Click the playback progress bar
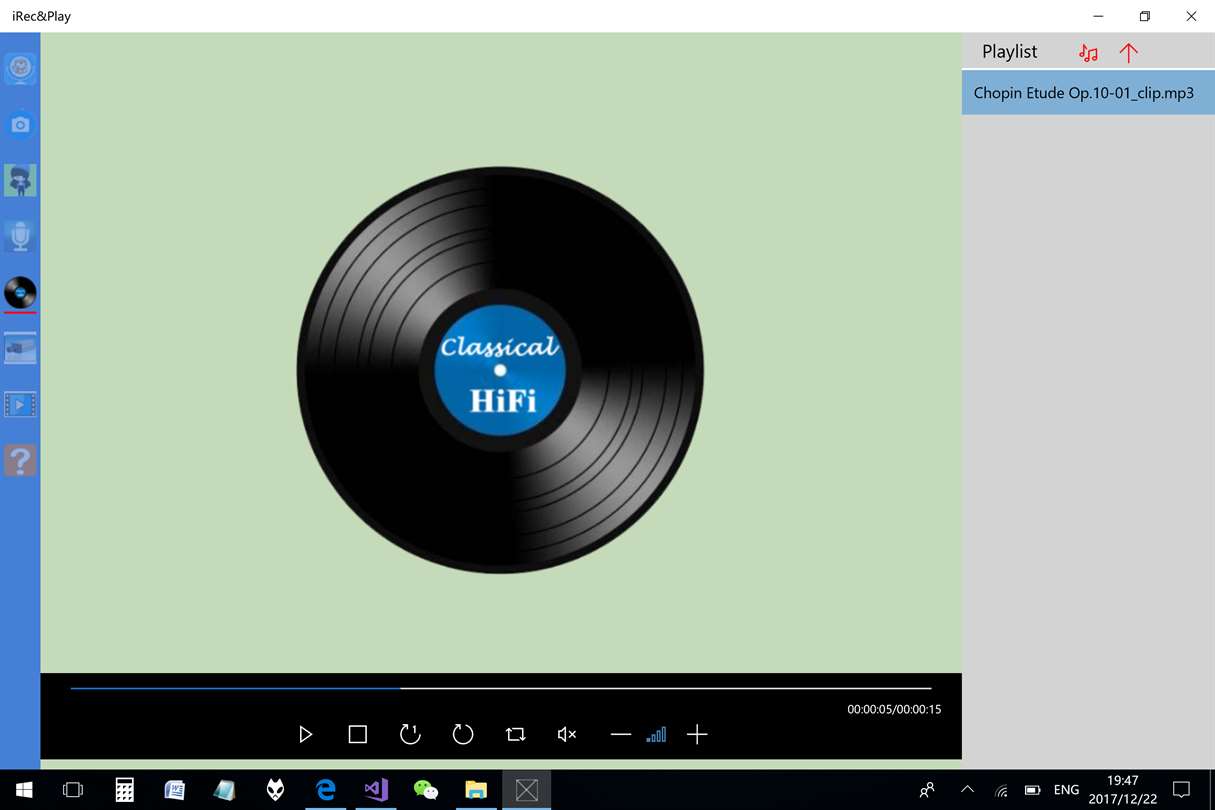The height and width of the screenshot is (810, 1215). click(501, 688)
